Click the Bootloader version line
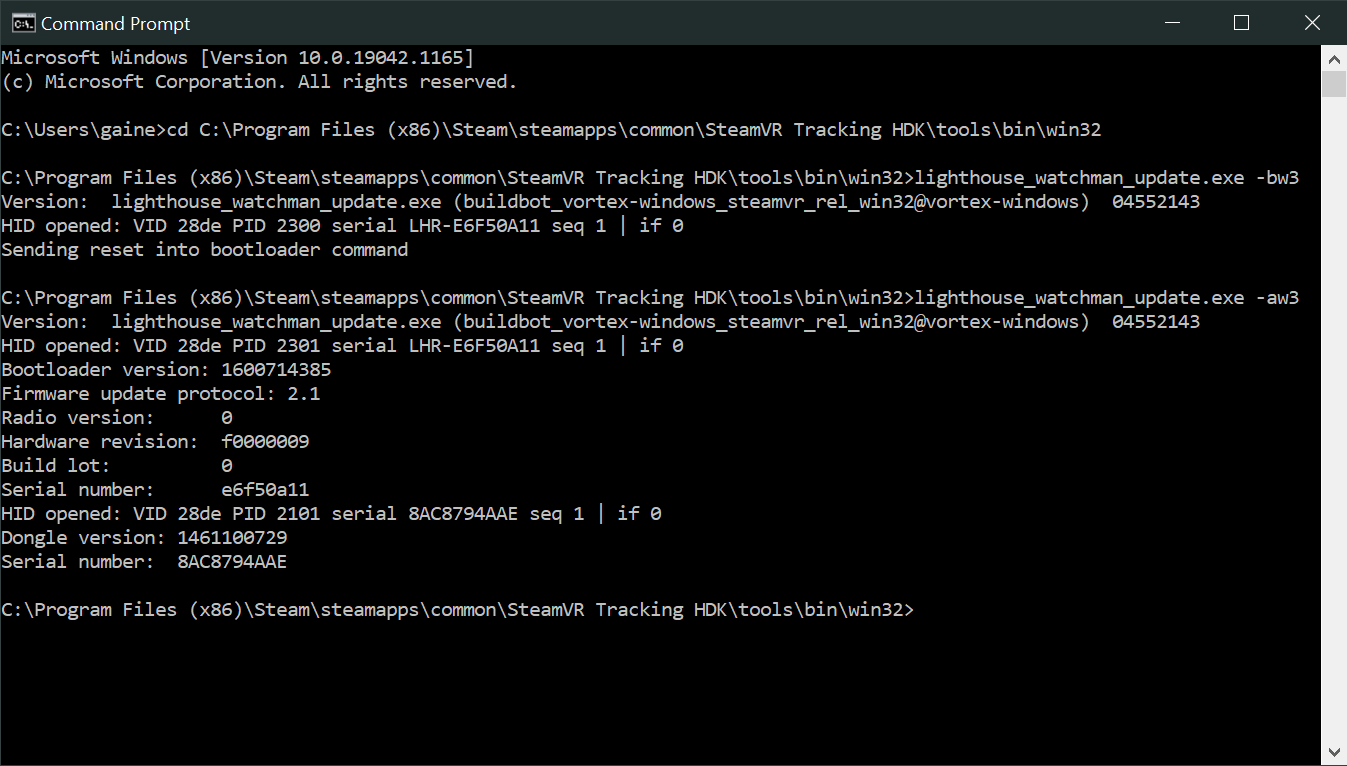 pos(166,370)
